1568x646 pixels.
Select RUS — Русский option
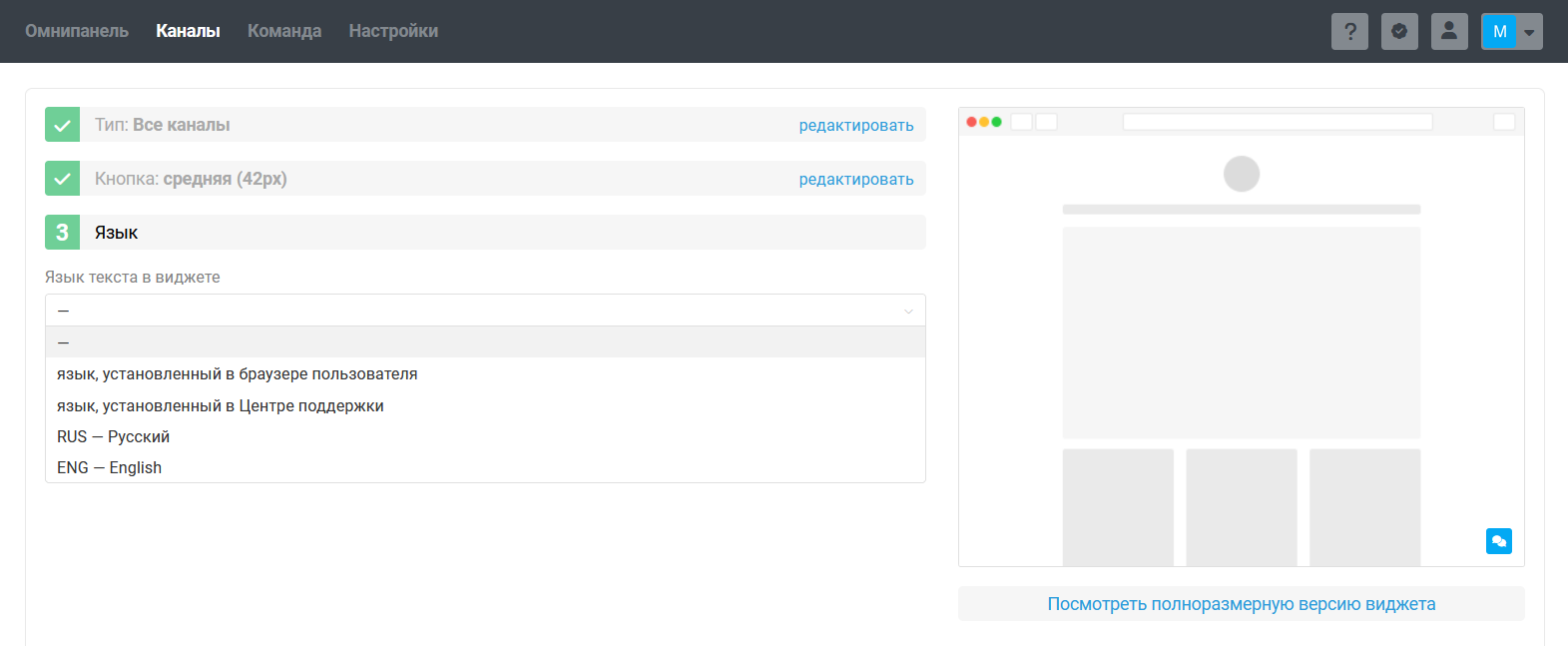pos(114,437)
